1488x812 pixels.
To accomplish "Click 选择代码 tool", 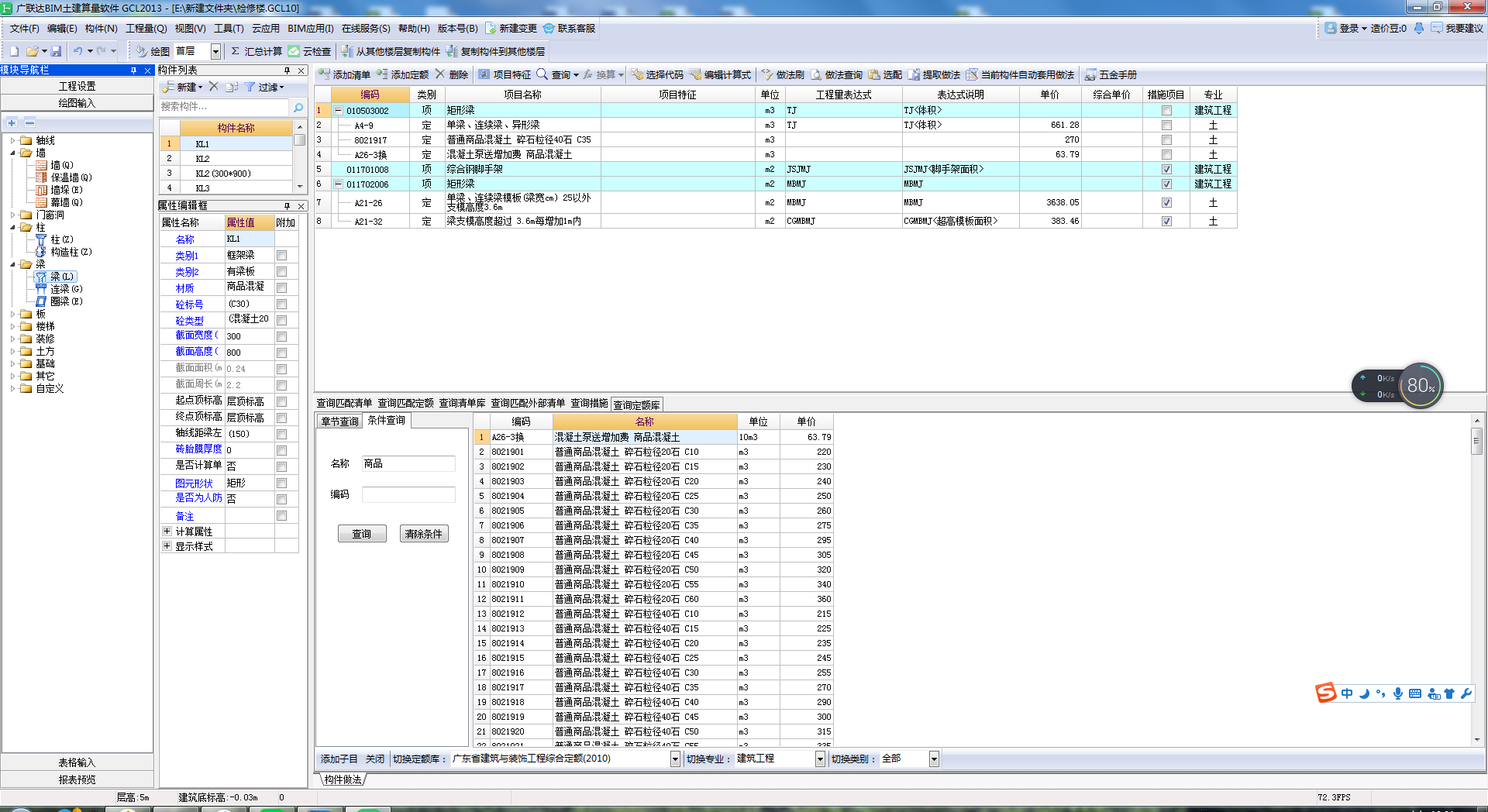I will pos(657,74).
